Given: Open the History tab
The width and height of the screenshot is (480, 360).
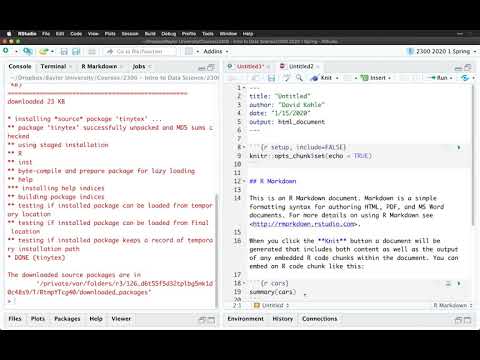Looking at the screenshot, I should point(283,319).
